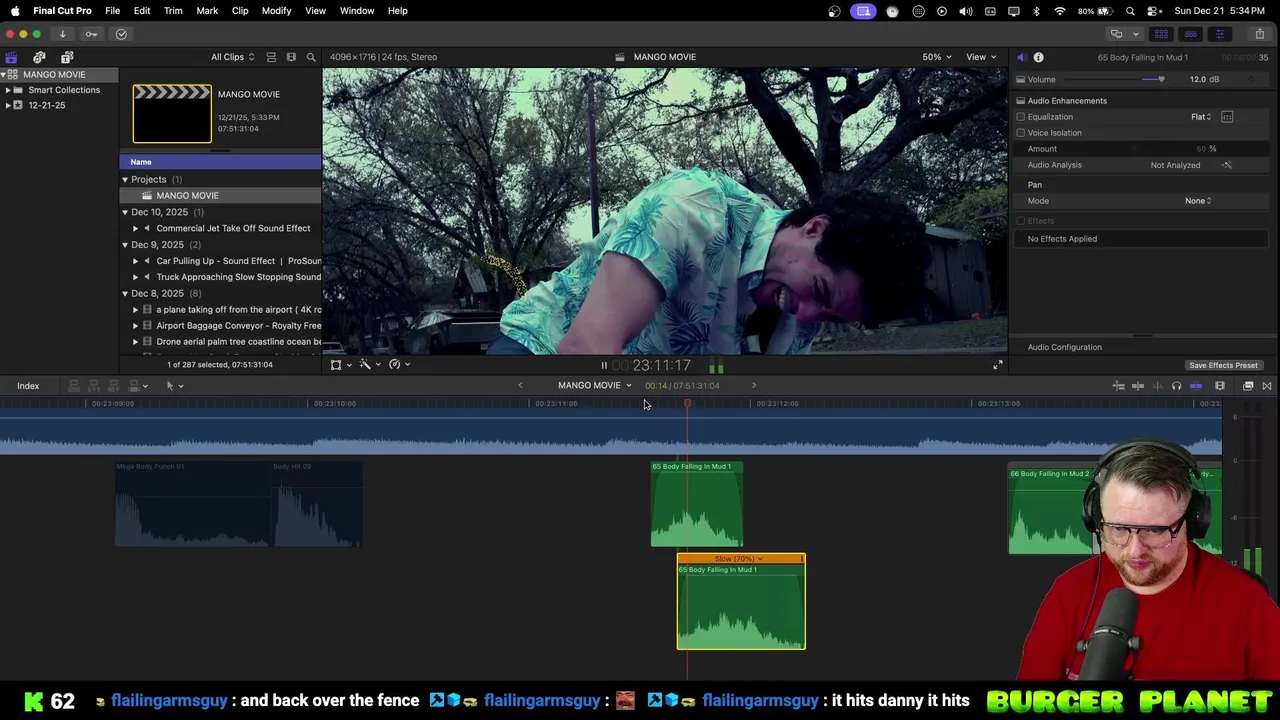Click the Audio Configuration section header
Viewport: 1280px width, 720px height.
point(1064,347)
